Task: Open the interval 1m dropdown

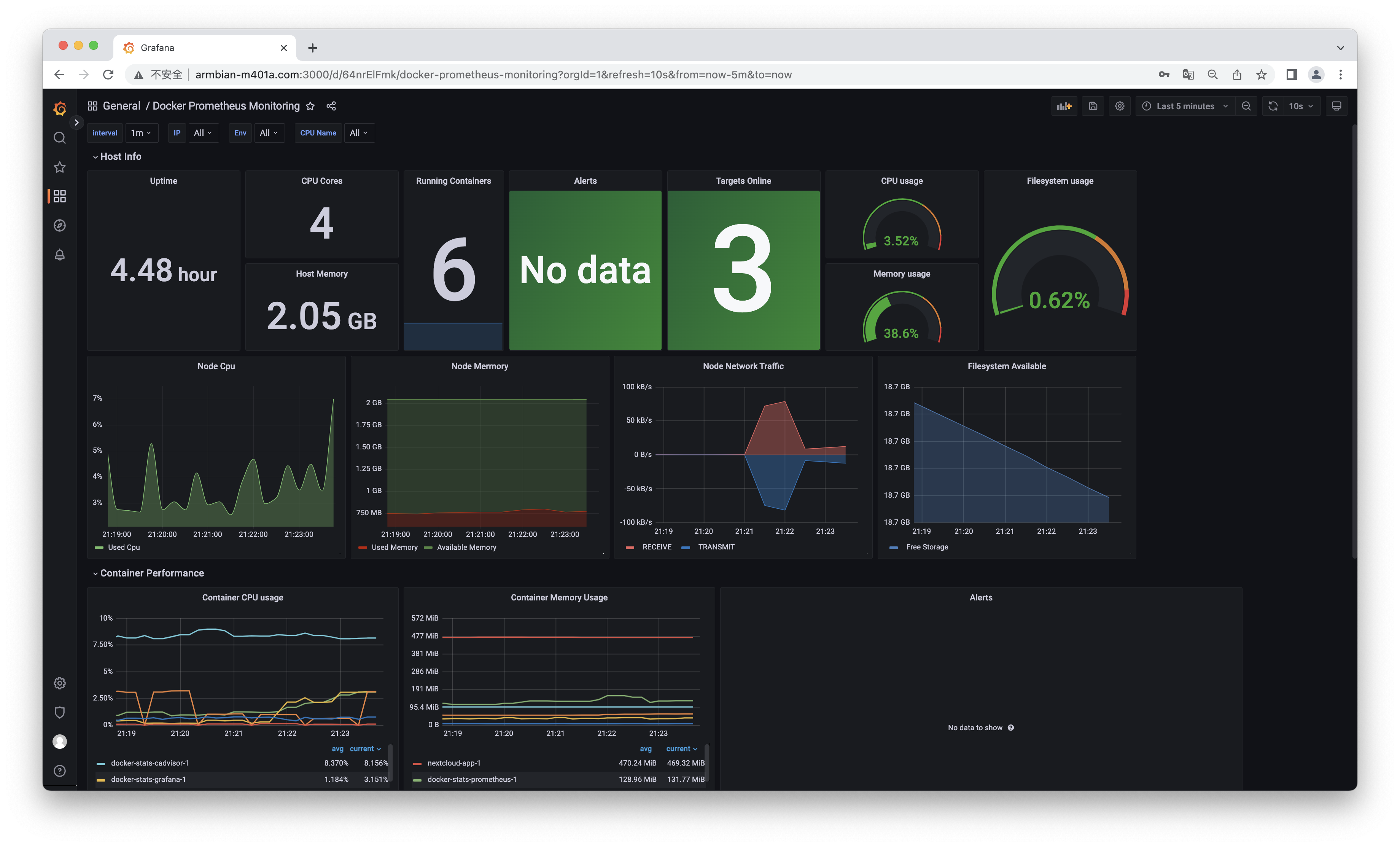Action: pyautogui.click(x=141, y=133)
